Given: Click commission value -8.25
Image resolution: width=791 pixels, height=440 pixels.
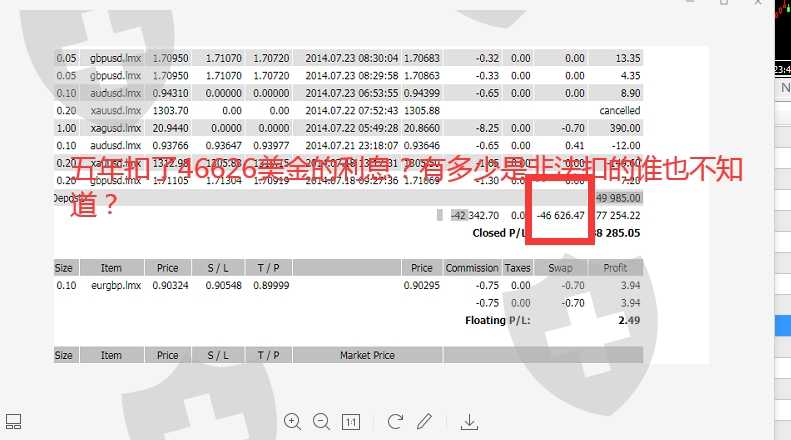Looking at the screenshot, I should (487, 128).
